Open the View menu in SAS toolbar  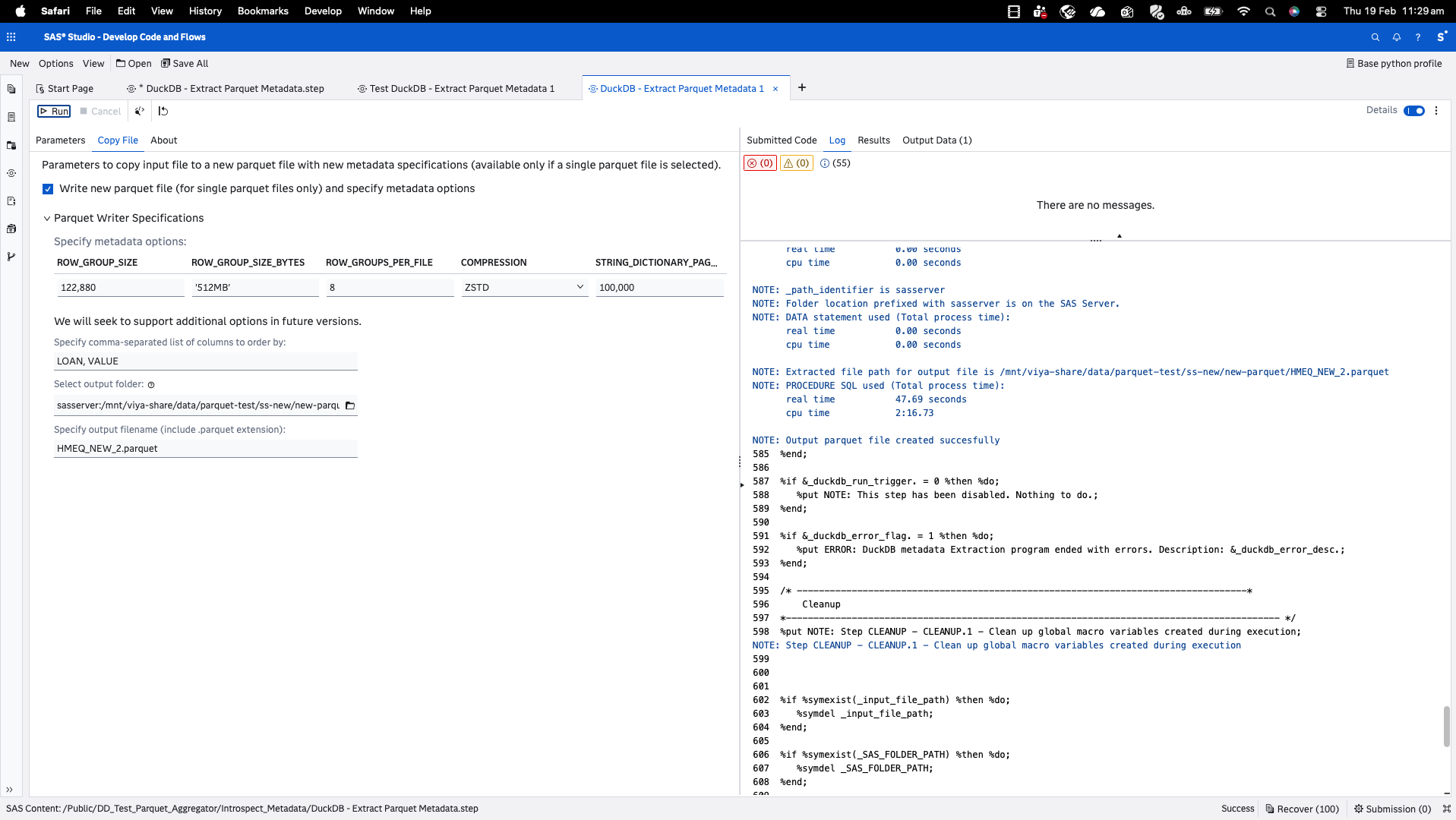pos(93,64)
